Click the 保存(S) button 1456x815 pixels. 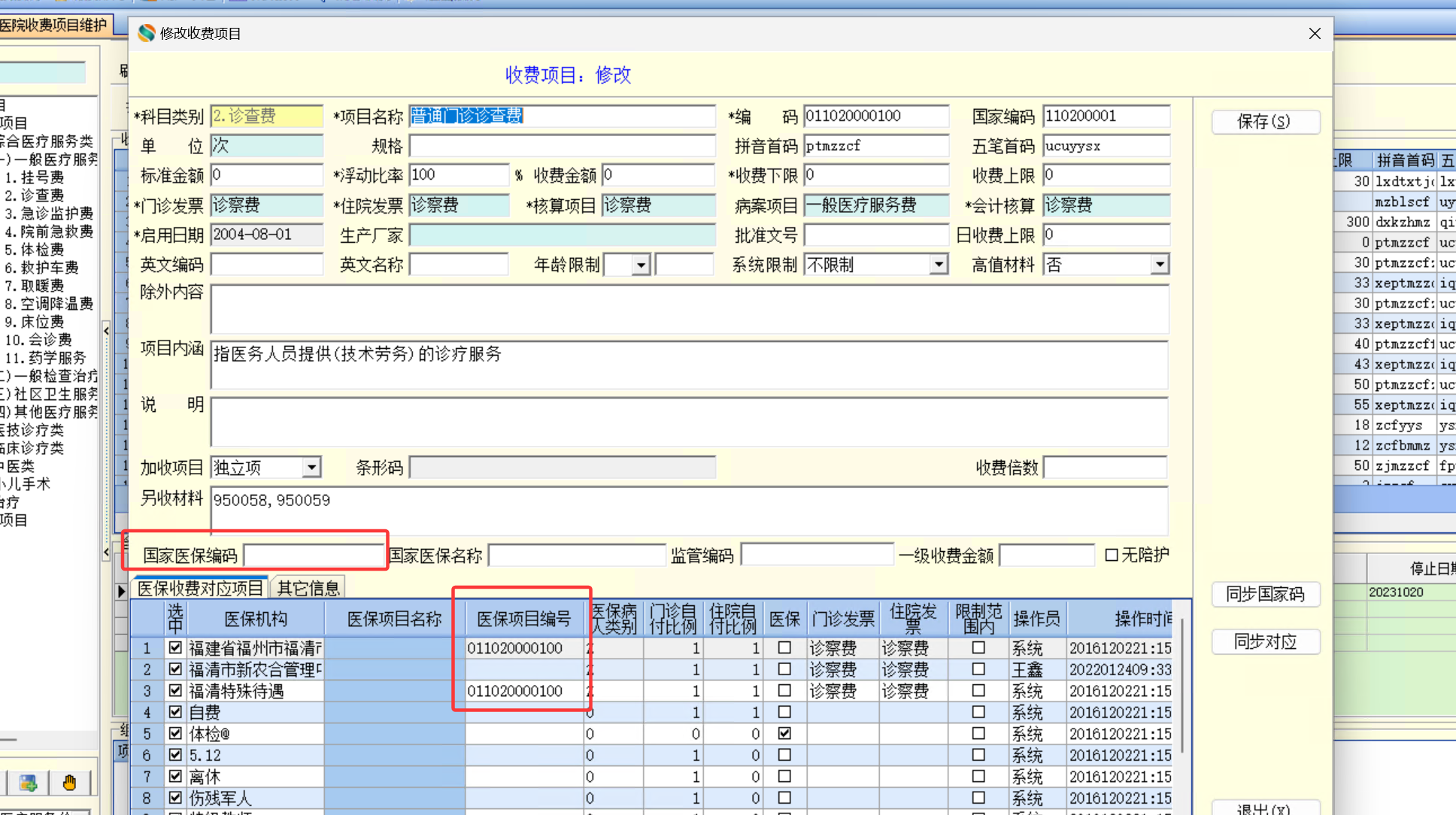[1264, 122]
